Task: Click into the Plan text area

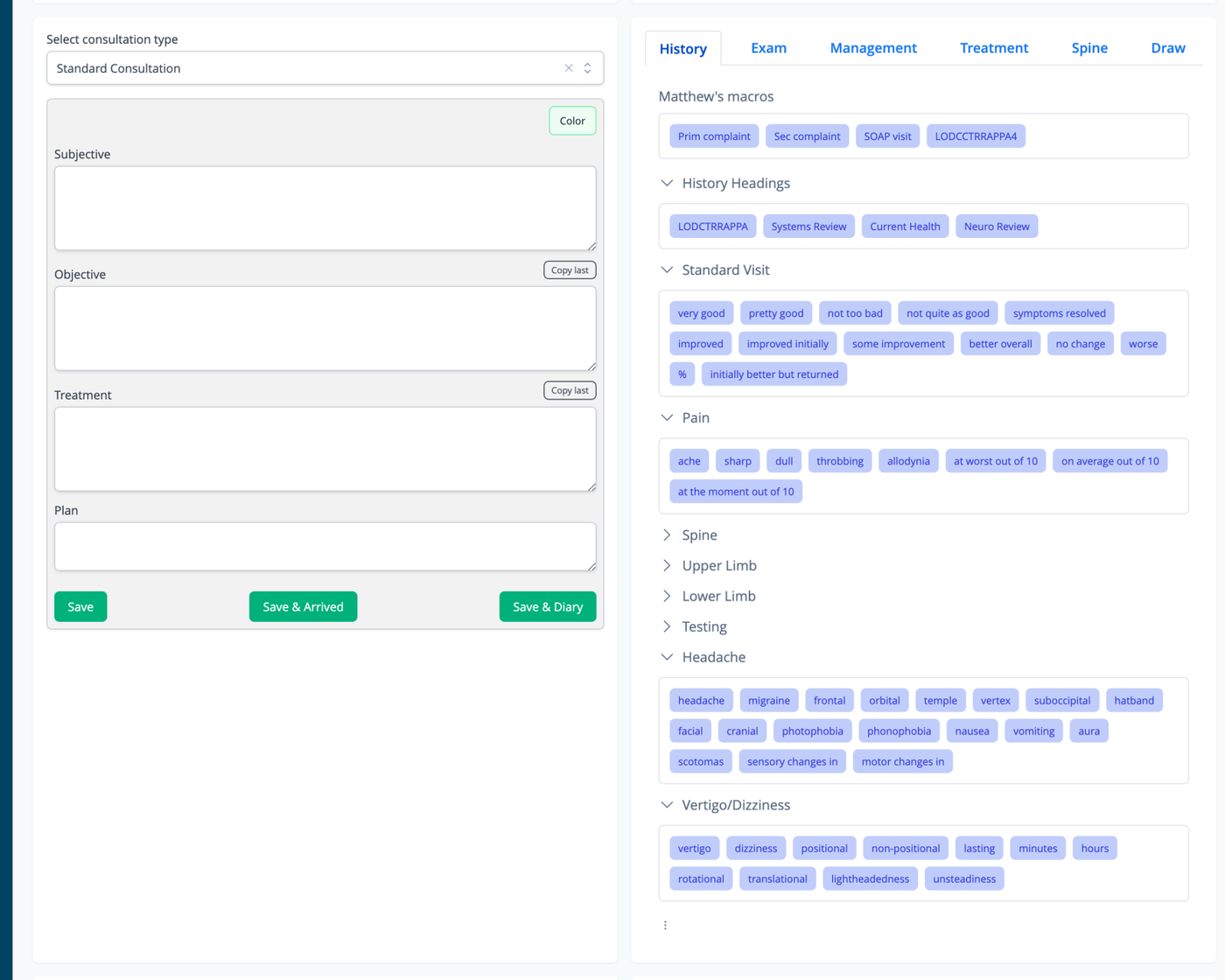Action: pos(325,547)
